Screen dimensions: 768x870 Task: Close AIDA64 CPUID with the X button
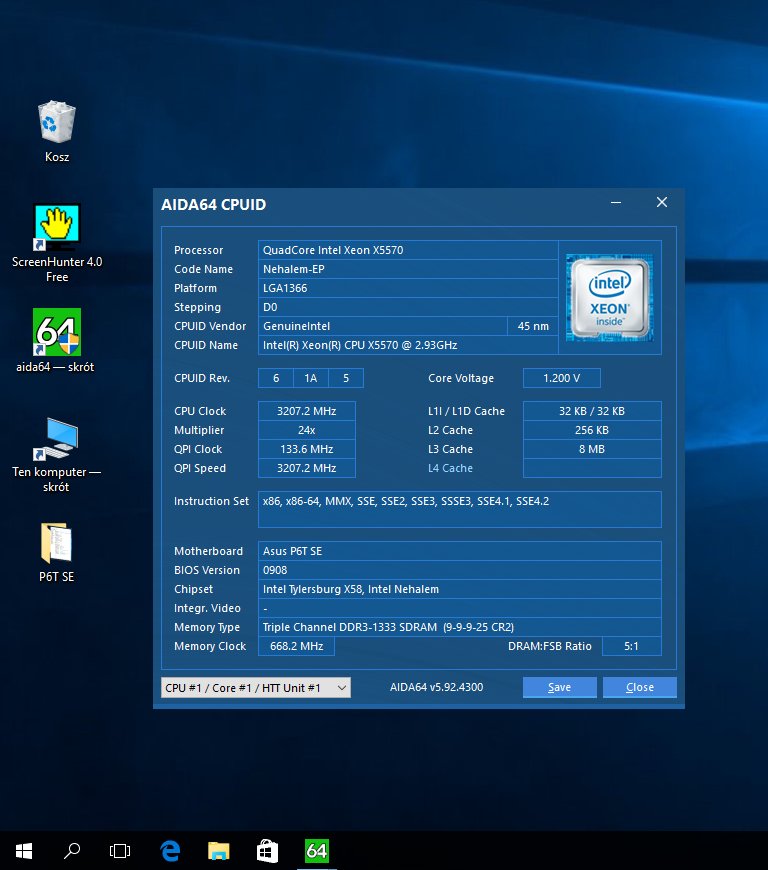point(661,203)
